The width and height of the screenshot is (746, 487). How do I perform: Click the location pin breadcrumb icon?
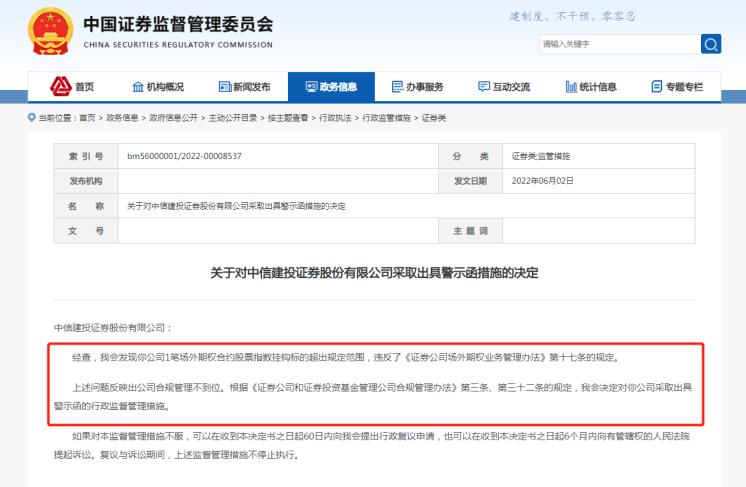(32, 117)
